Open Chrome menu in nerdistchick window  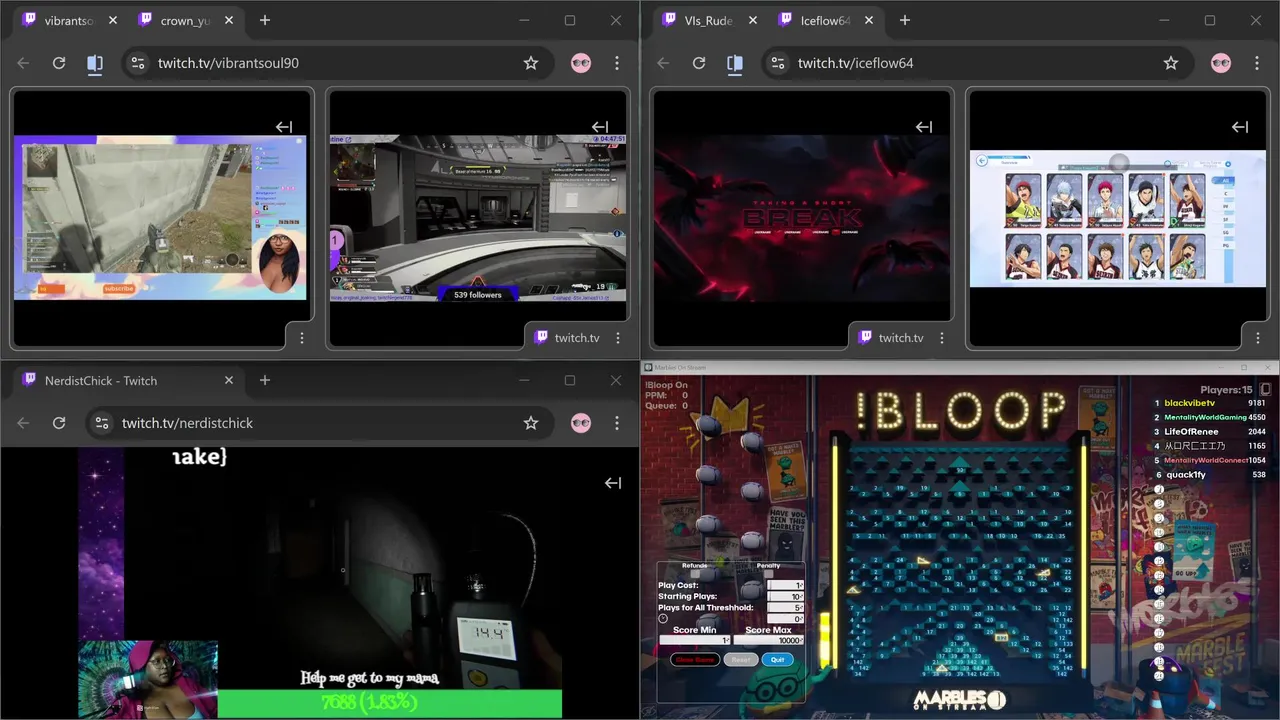tap(617, 423)
